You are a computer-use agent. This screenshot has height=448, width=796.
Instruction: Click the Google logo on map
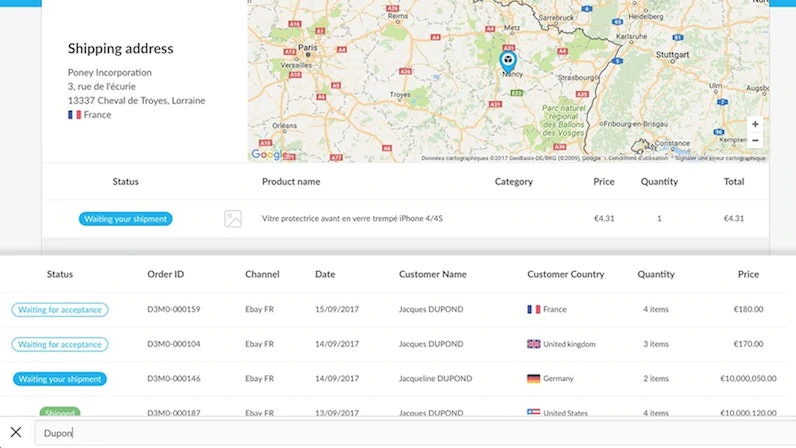coord(267,154)
